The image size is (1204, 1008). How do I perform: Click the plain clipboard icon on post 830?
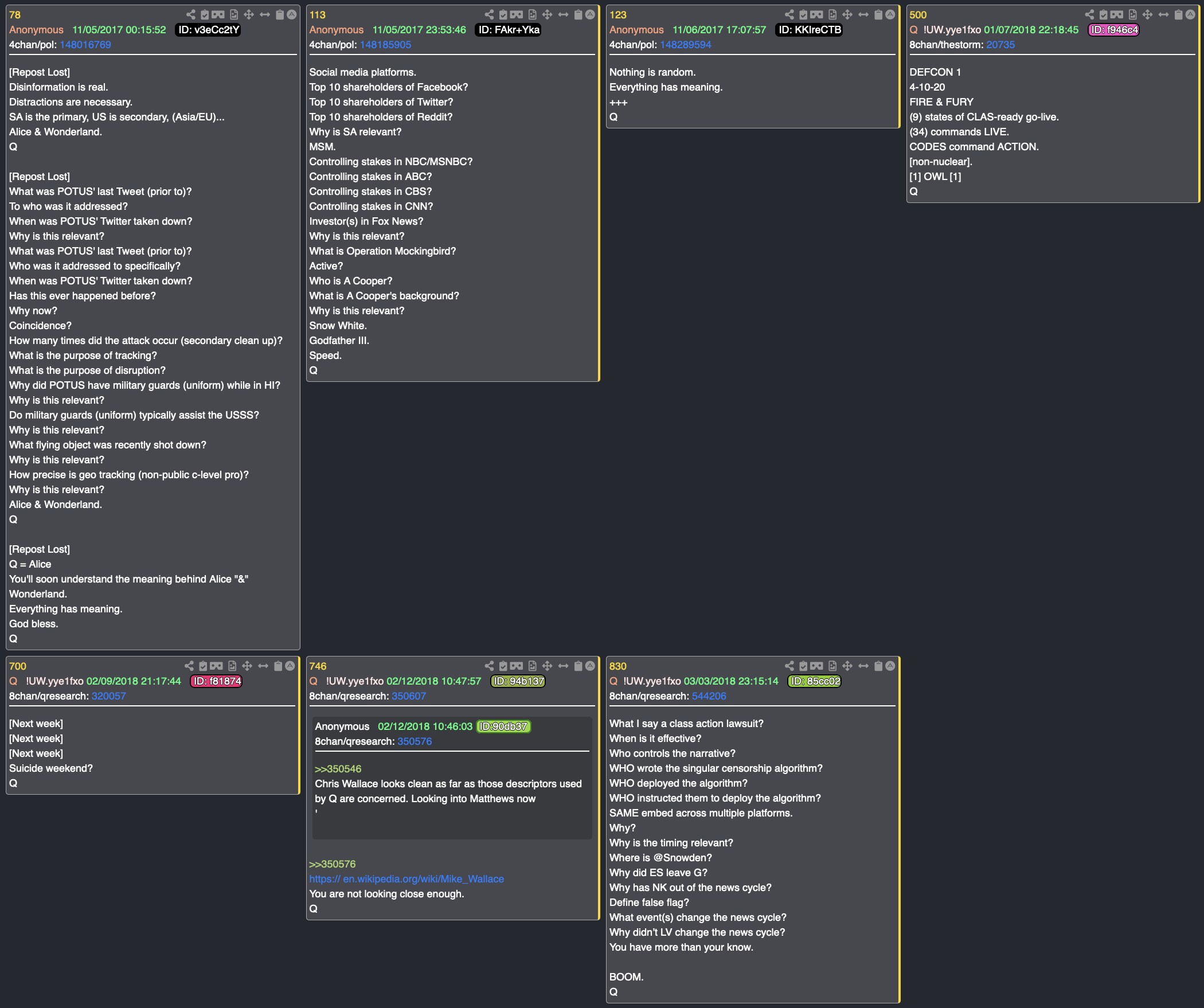pos(878,666)
